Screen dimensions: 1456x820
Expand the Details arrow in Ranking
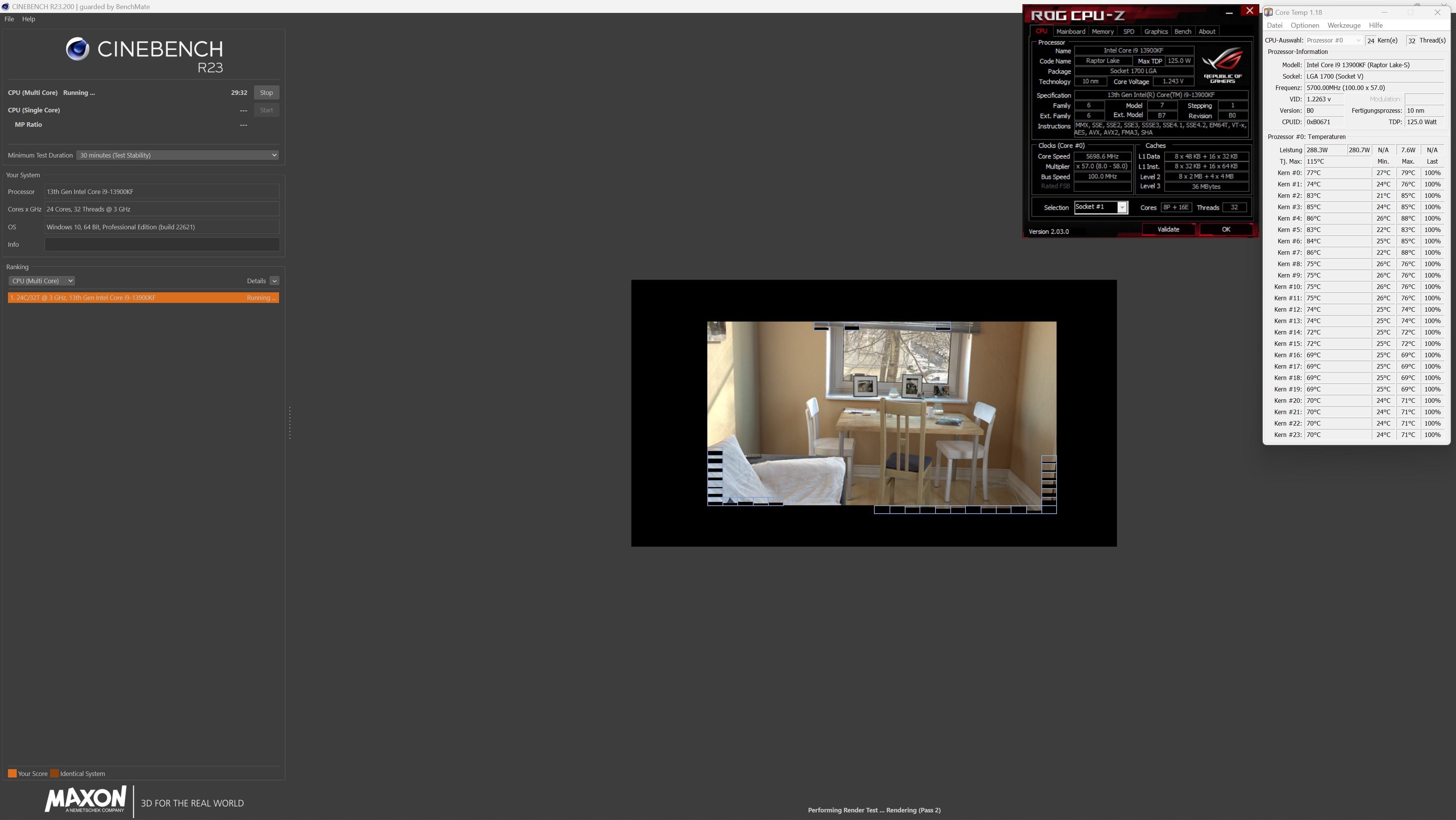tap(274, 281)
